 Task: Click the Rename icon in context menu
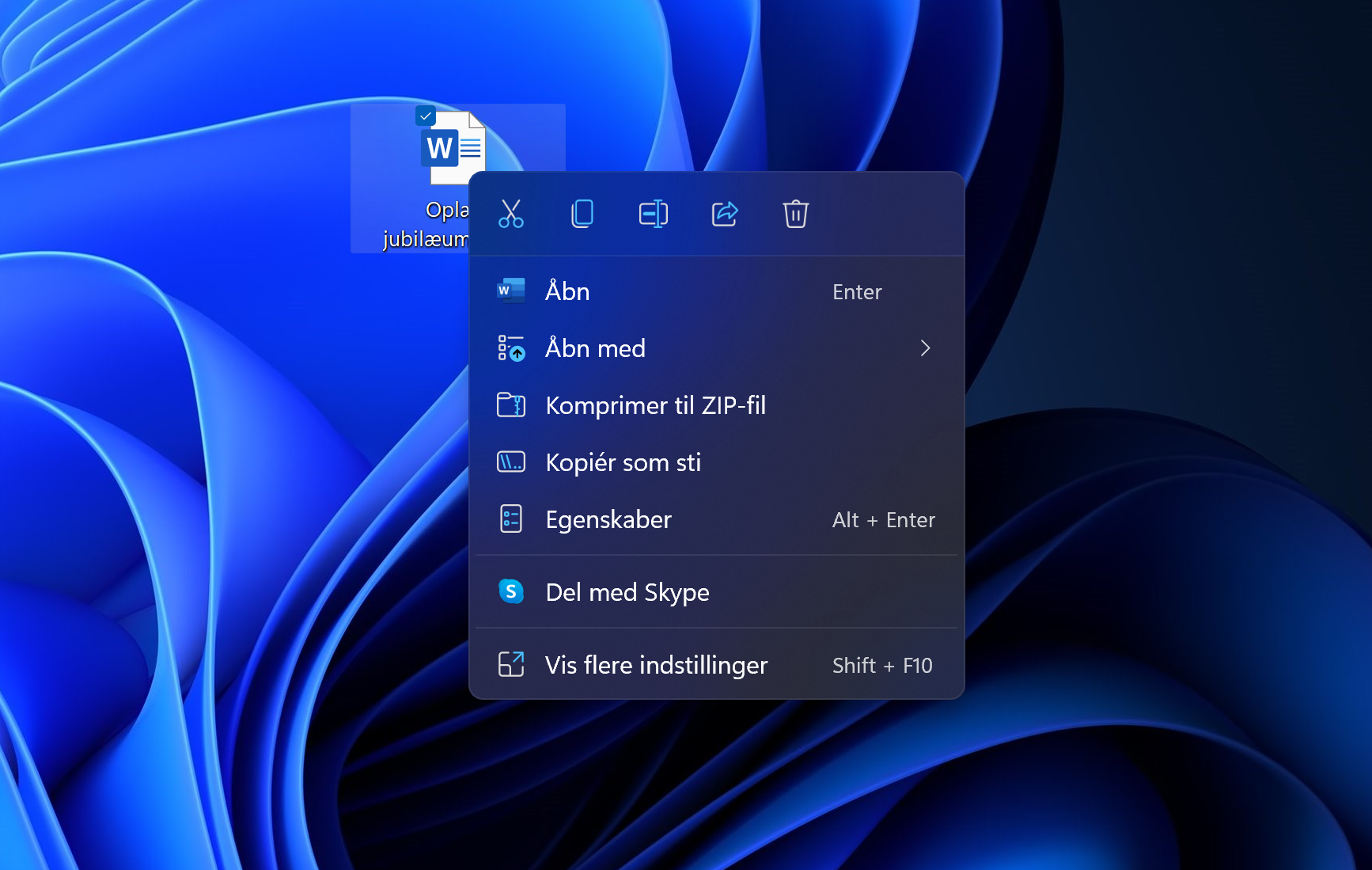653,214
